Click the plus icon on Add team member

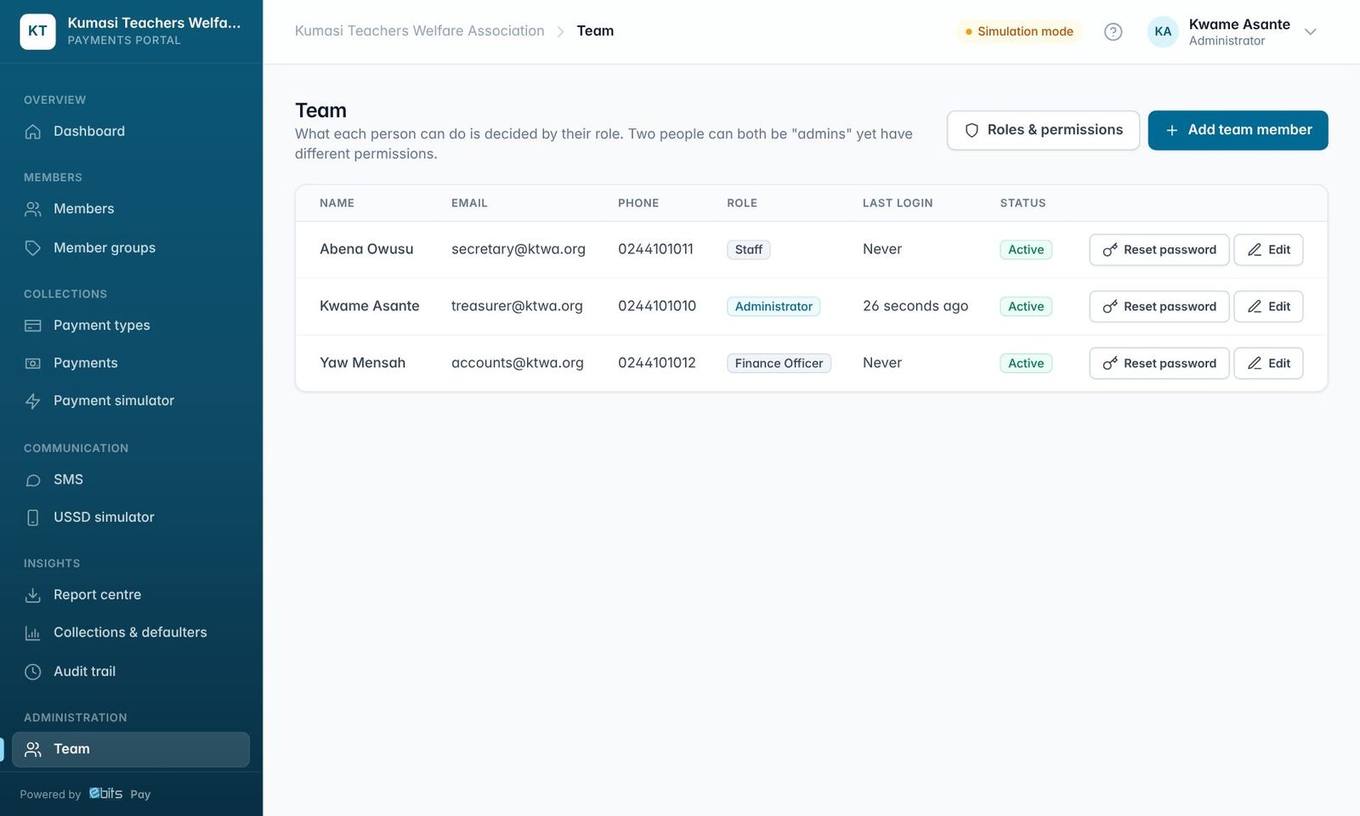point(1172,130)
